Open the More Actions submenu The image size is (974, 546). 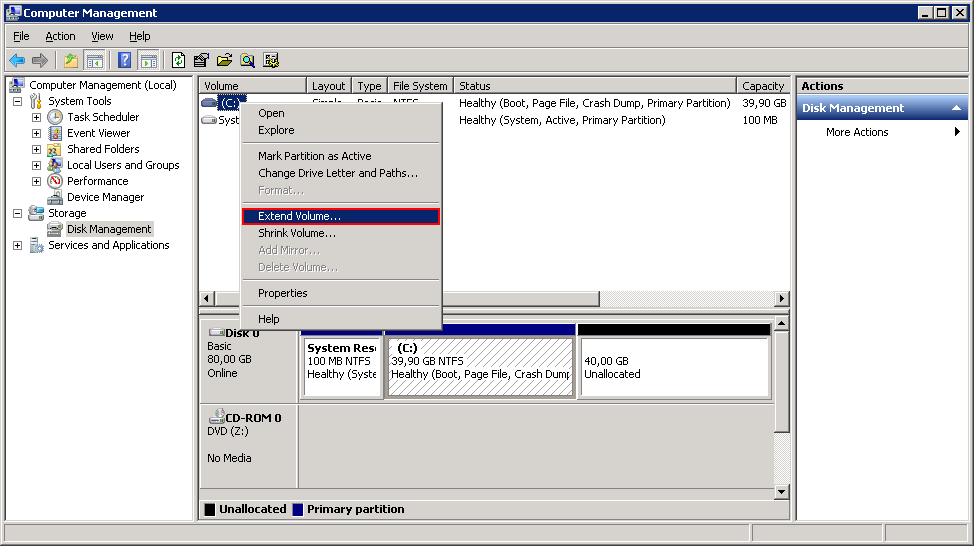coord(882,132)
